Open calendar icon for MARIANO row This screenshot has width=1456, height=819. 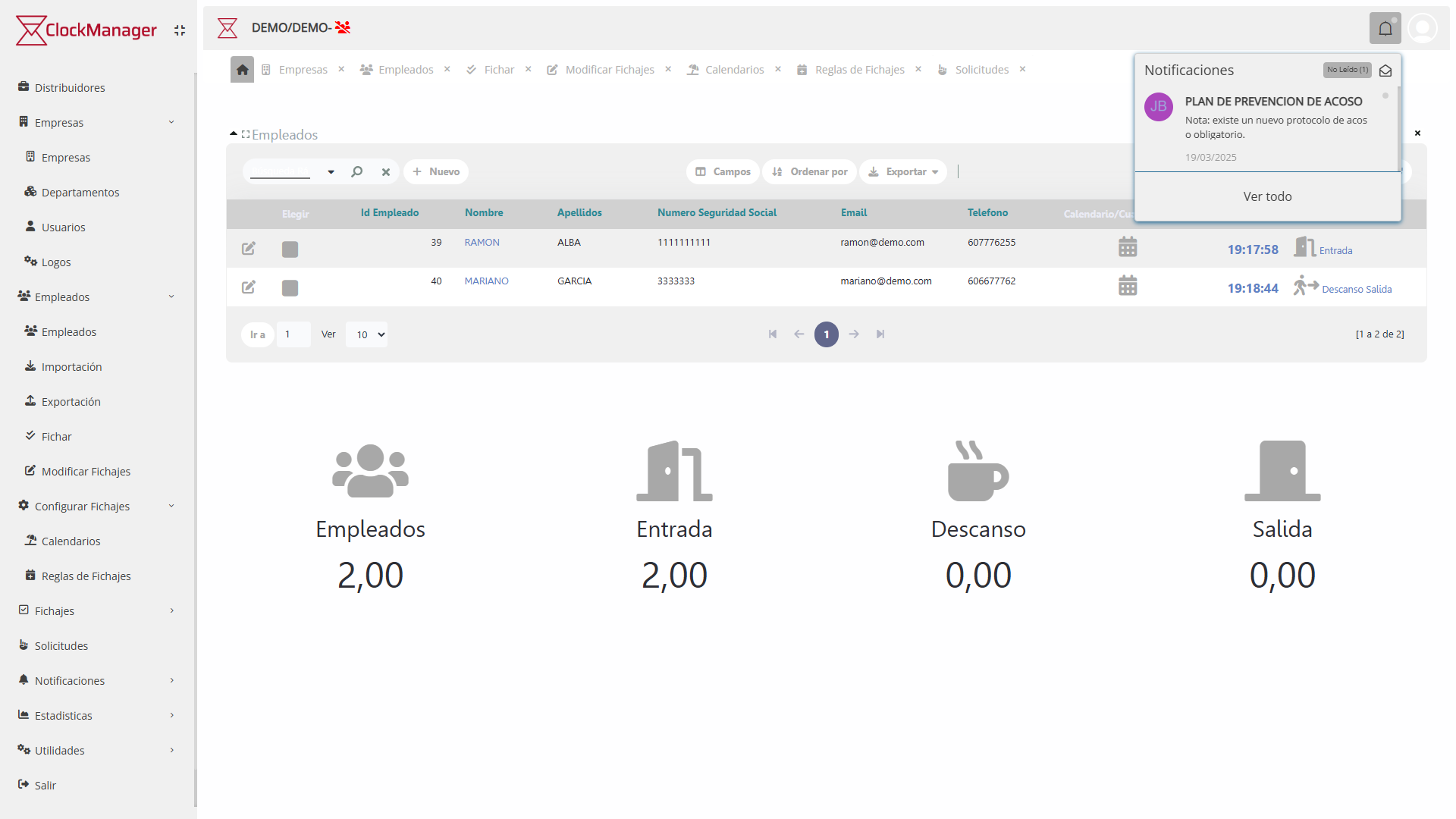coord(1128,286)
